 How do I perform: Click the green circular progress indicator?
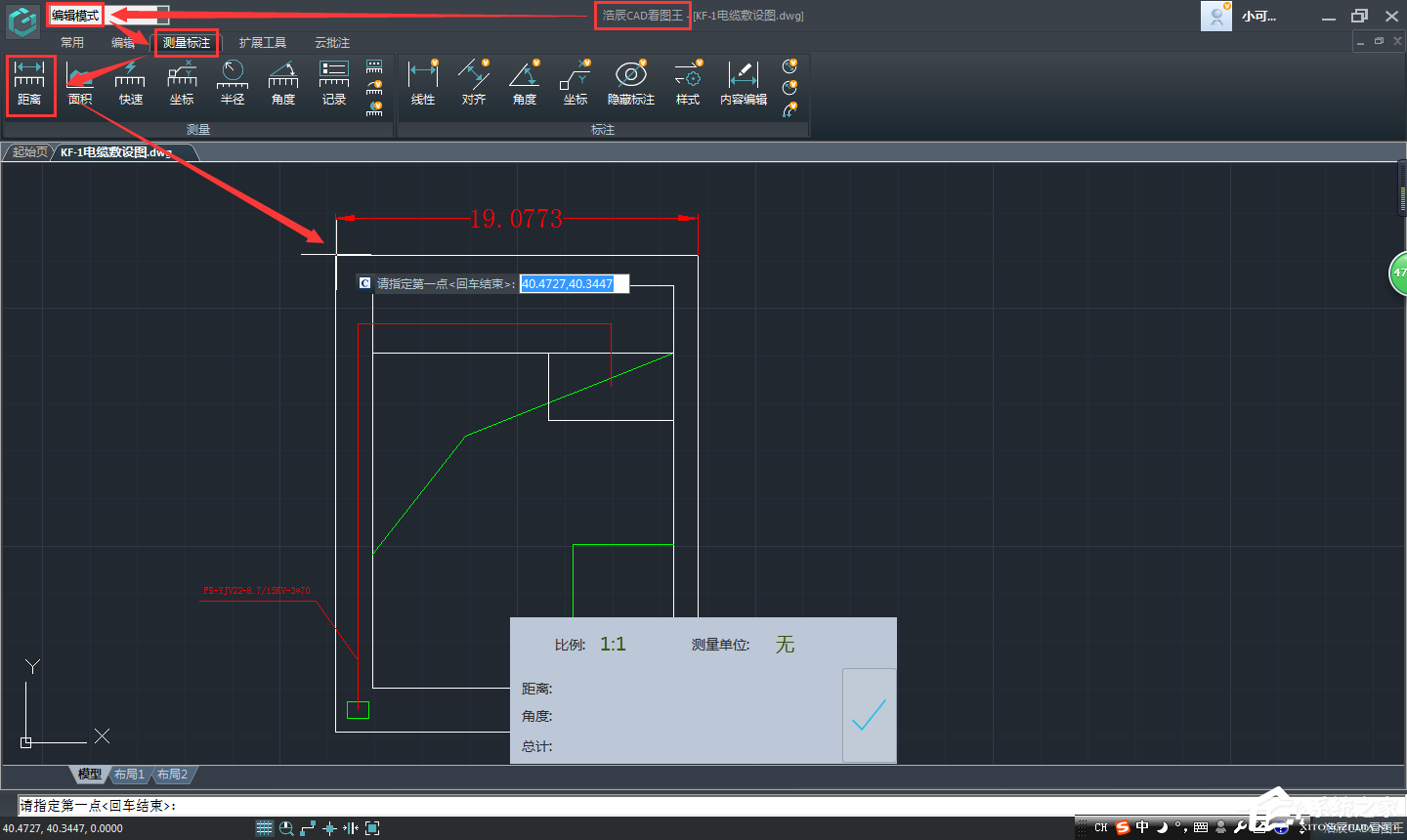1398,273
